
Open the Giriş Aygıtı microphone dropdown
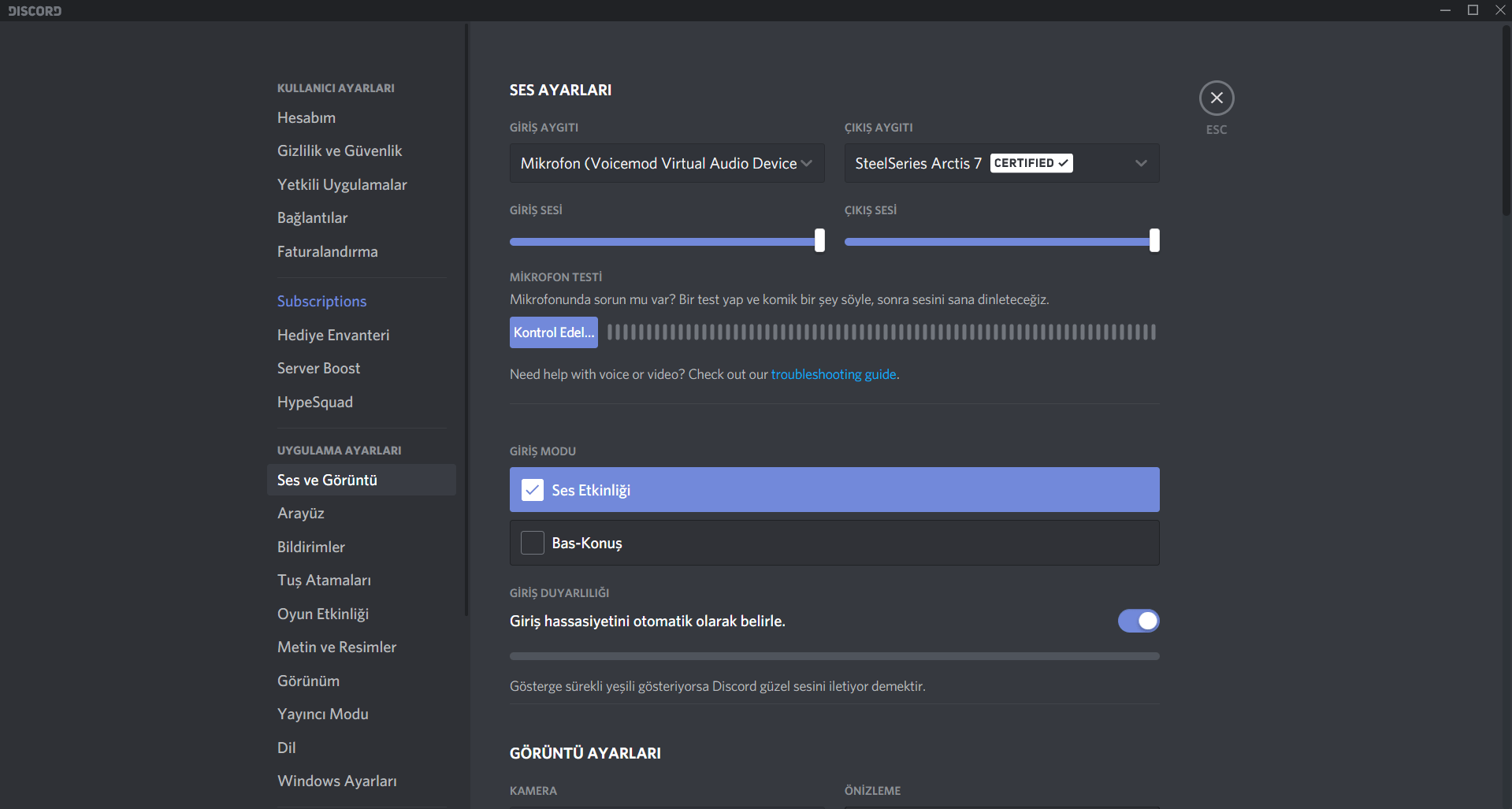pos(667,163)
